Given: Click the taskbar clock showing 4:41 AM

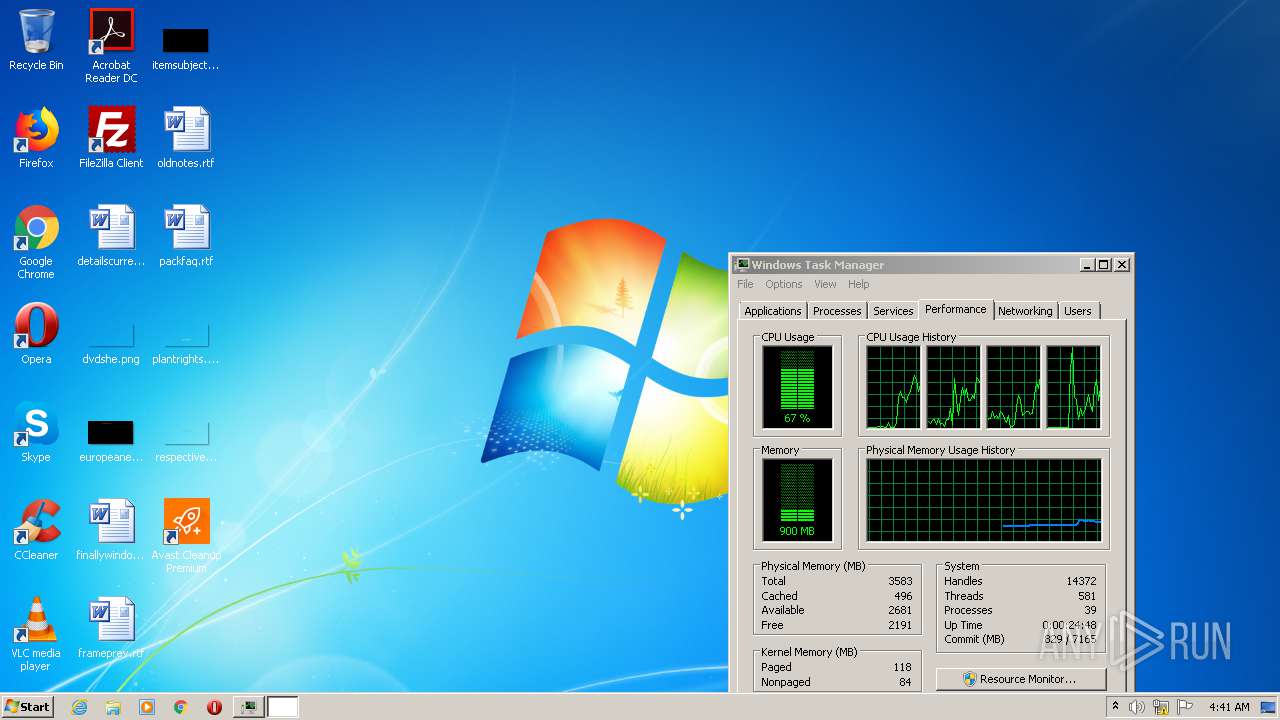Looking at the screenshot, I should 1229,707.
